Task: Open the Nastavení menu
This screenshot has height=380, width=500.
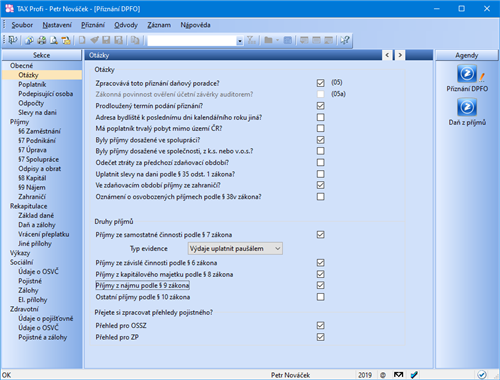Action: 57,25
